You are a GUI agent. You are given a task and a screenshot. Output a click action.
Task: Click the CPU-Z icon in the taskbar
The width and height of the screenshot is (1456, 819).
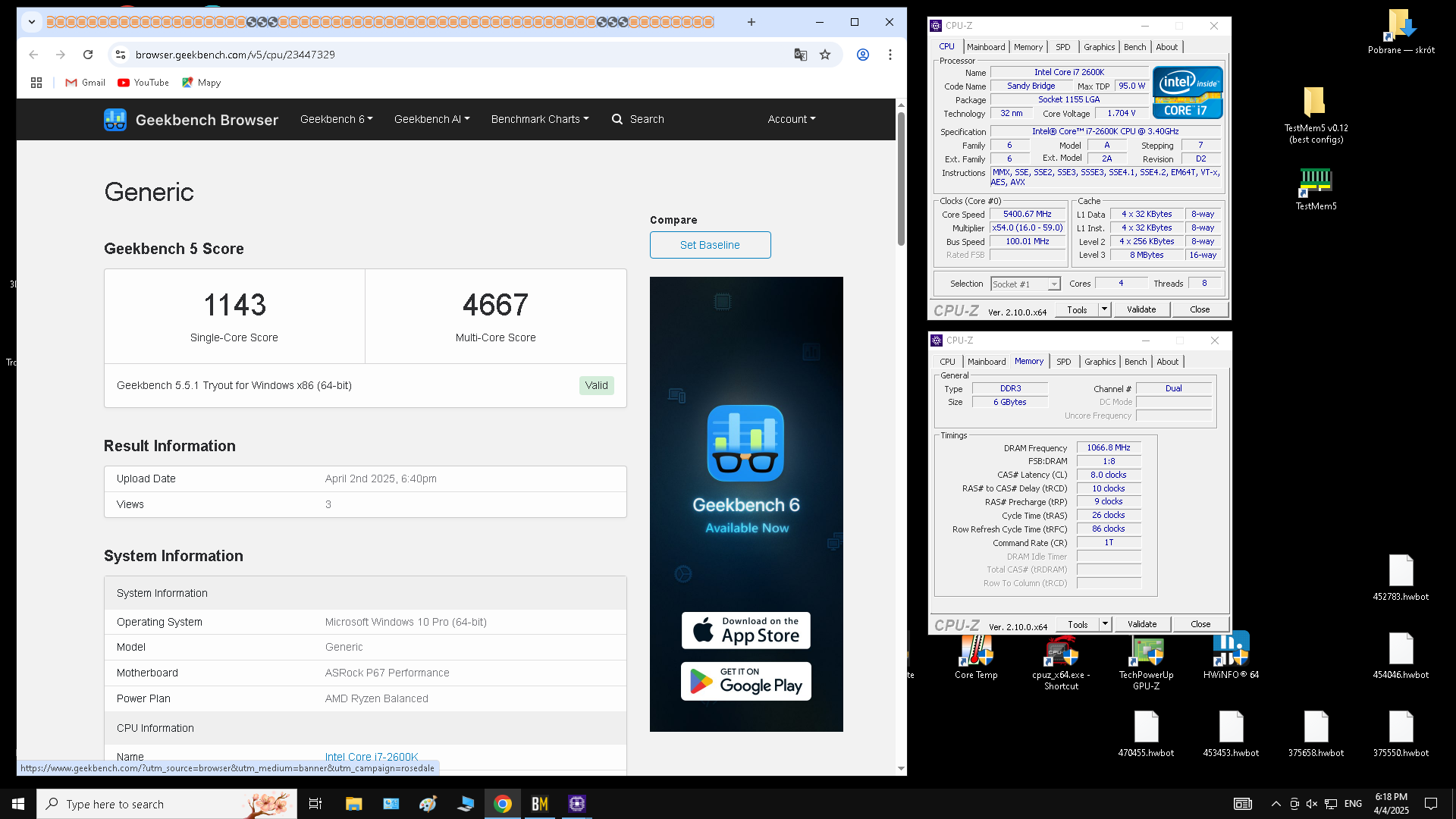(577, 804)
